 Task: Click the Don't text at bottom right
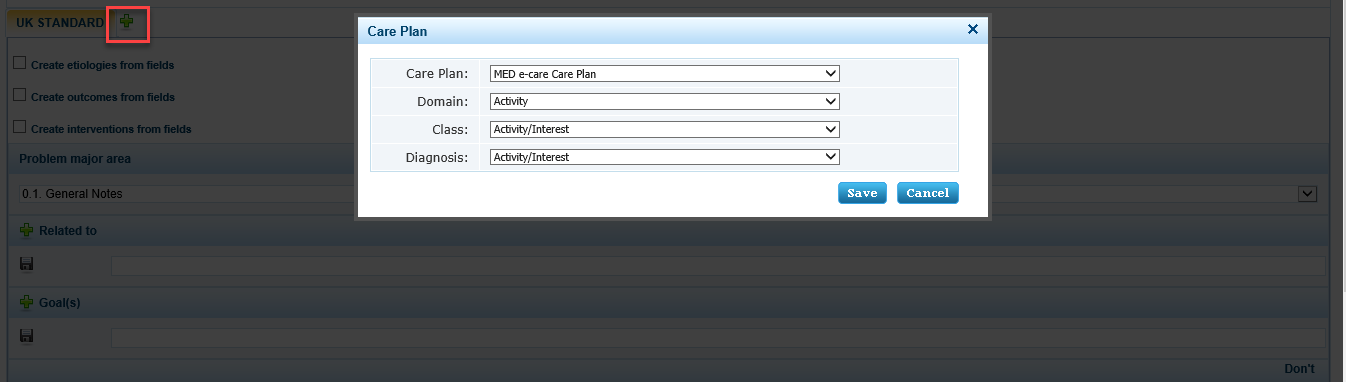click(x=1299, y=369)
